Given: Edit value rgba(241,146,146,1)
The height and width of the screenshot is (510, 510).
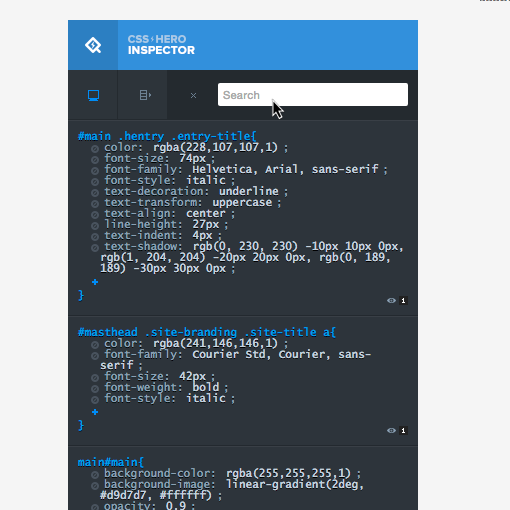Looking at the screenshot, I should tap(215, 343).
